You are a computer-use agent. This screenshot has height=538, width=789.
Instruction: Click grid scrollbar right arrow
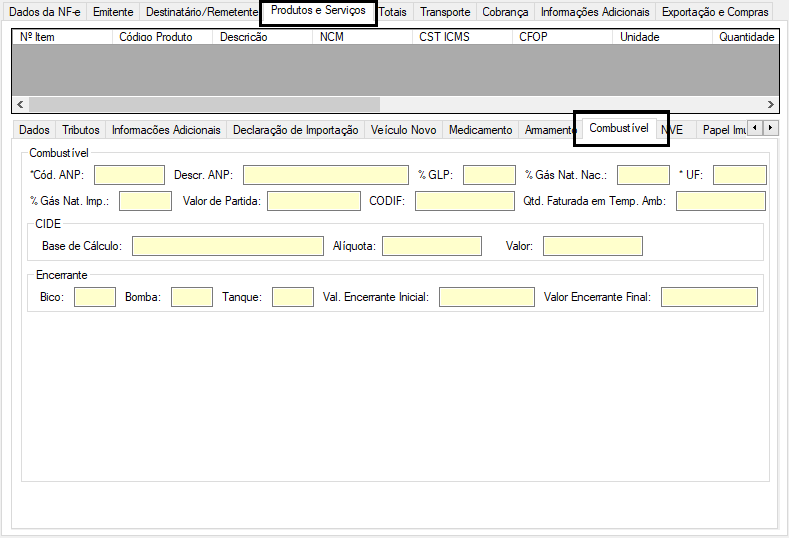(770, 104)
